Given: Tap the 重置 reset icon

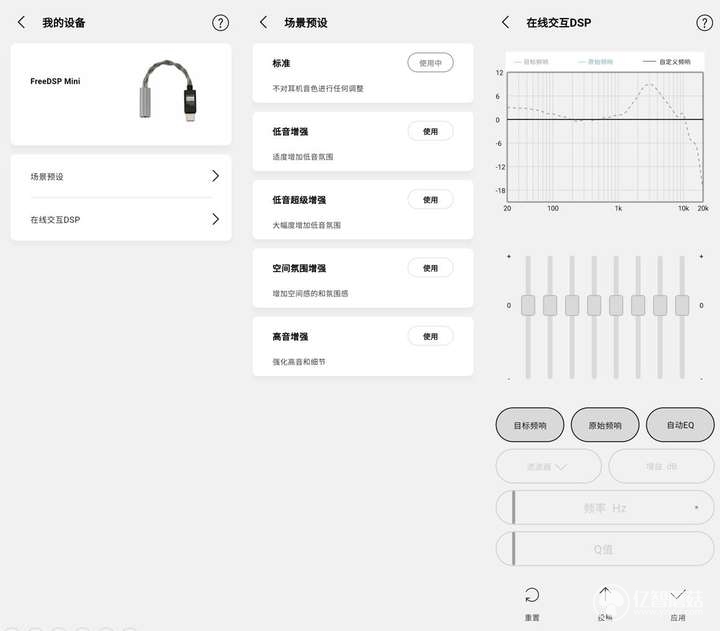Looking at the screenshot, I should tap(532, 595).
